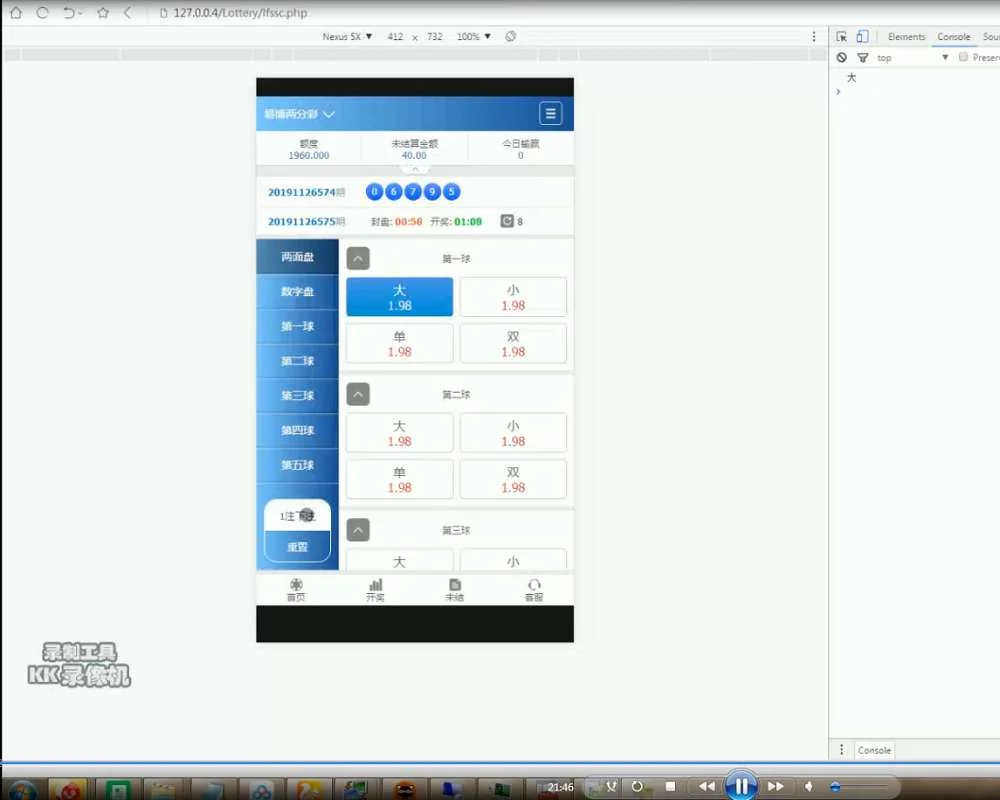1000x800 pixels.
Task: Toggle the device toolbar icon in DevTools
Action: tap(861, 35)
